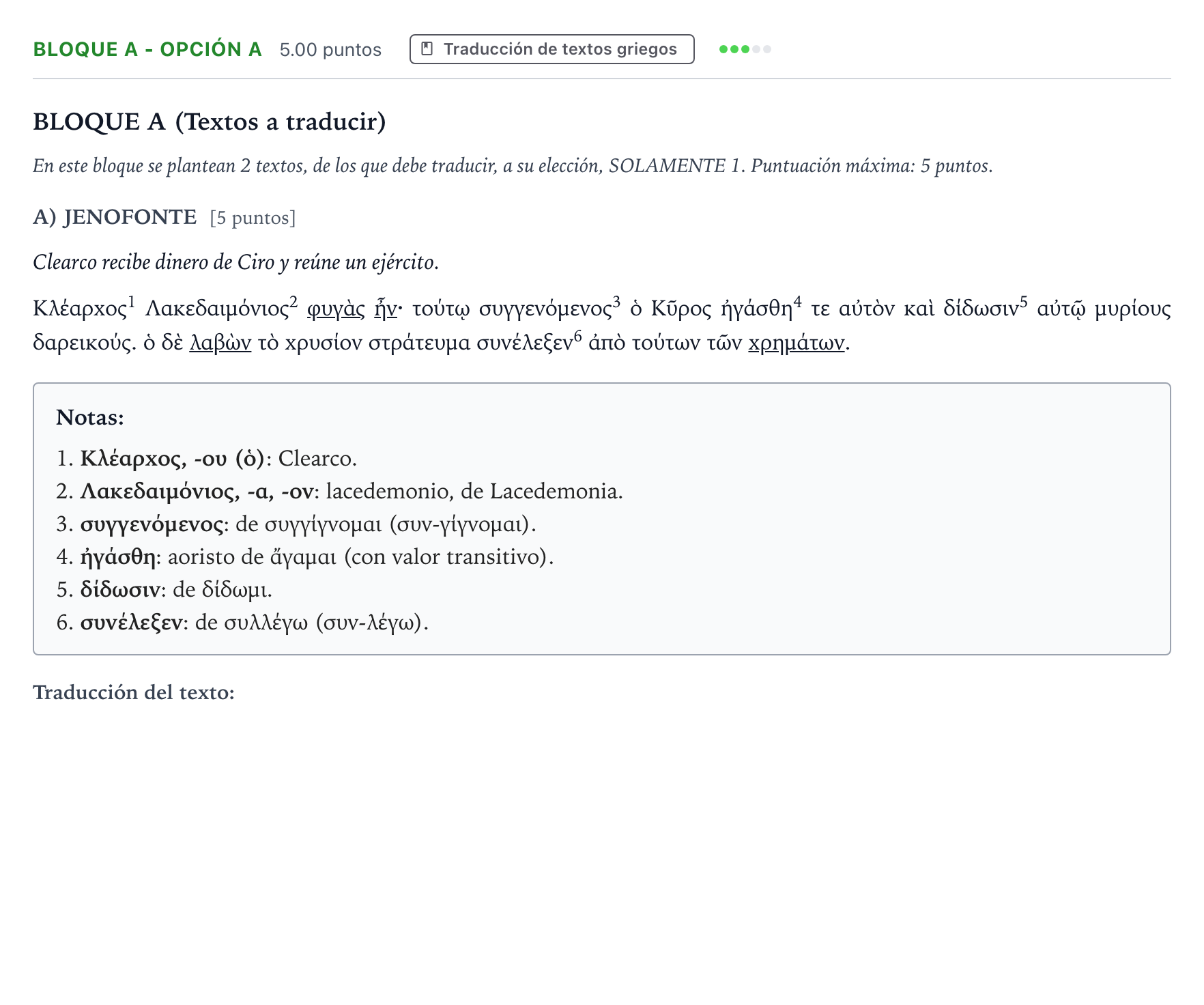Click the 5.00 puntos score label
The width and height of the screenshot is (1204, 1005).
(330, 49)
